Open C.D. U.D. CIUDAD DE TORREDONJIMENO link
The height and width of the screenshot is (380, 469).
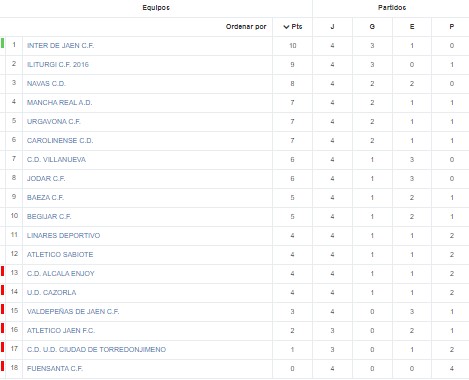tap(96, 350)
